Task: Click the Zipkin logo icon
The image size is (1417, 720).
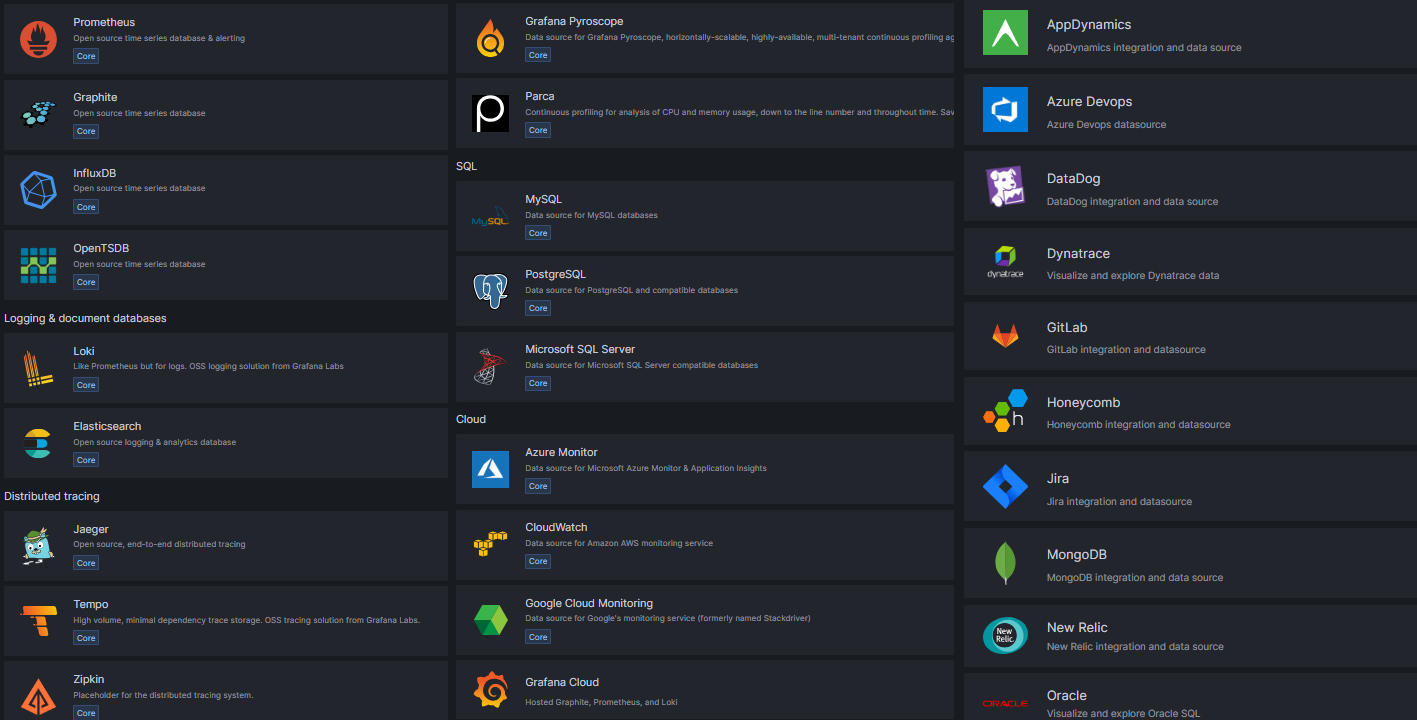Action: coord(38,696)
